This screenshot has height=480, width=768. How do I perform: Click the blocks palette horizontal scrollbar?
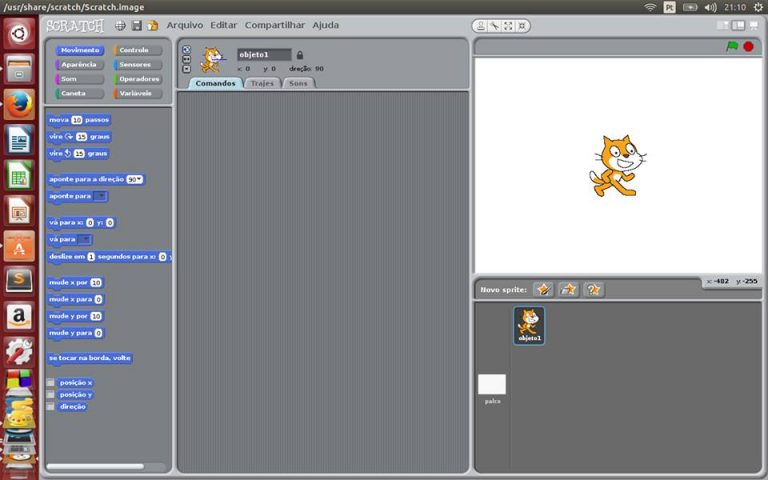coord(95,466)
